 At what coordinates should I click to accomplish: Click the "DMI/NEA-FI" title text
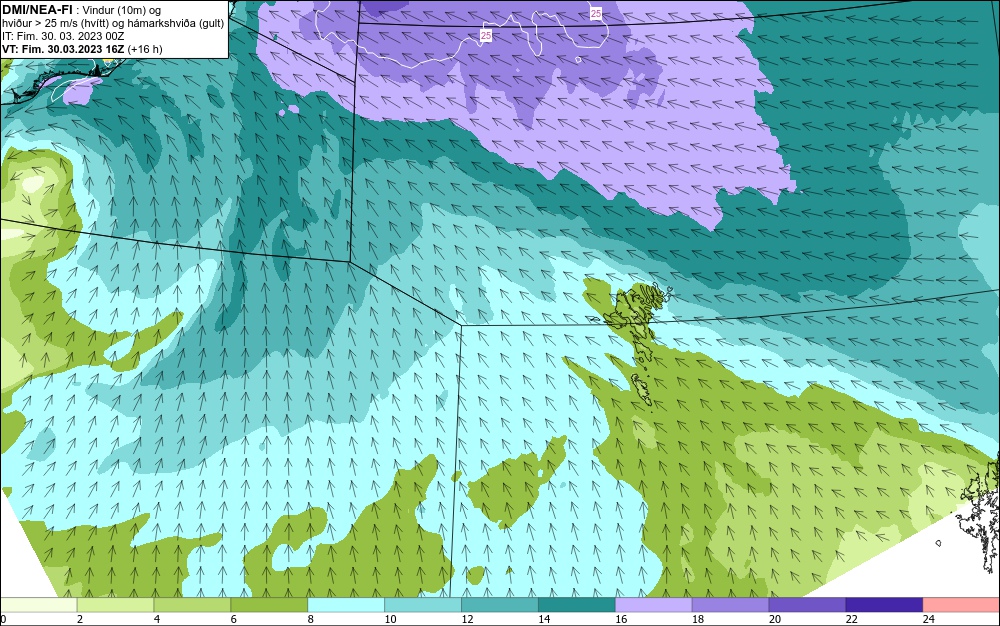37,10
